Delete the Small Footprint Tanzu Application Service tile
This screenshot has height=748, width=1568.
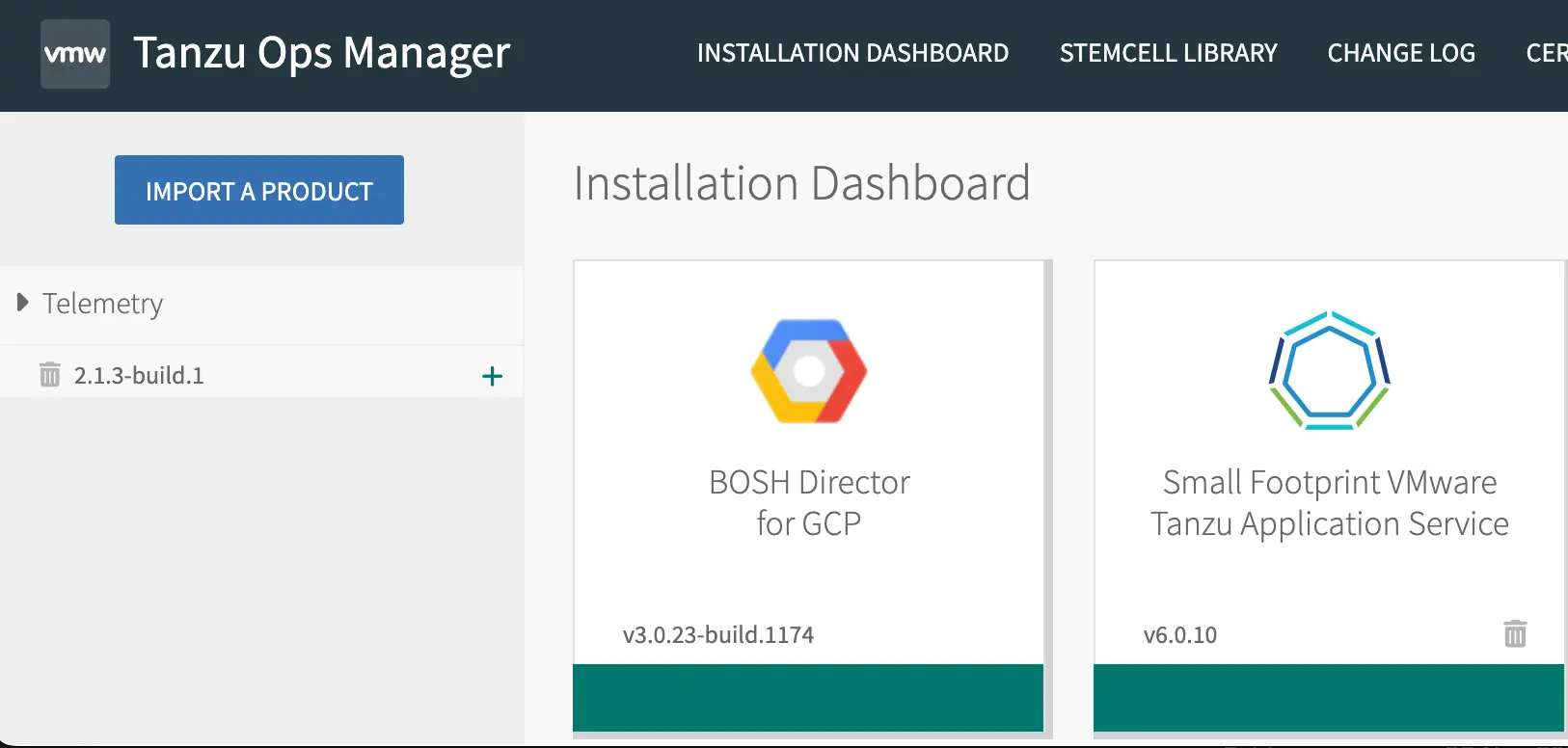(x=1515, y=633)
